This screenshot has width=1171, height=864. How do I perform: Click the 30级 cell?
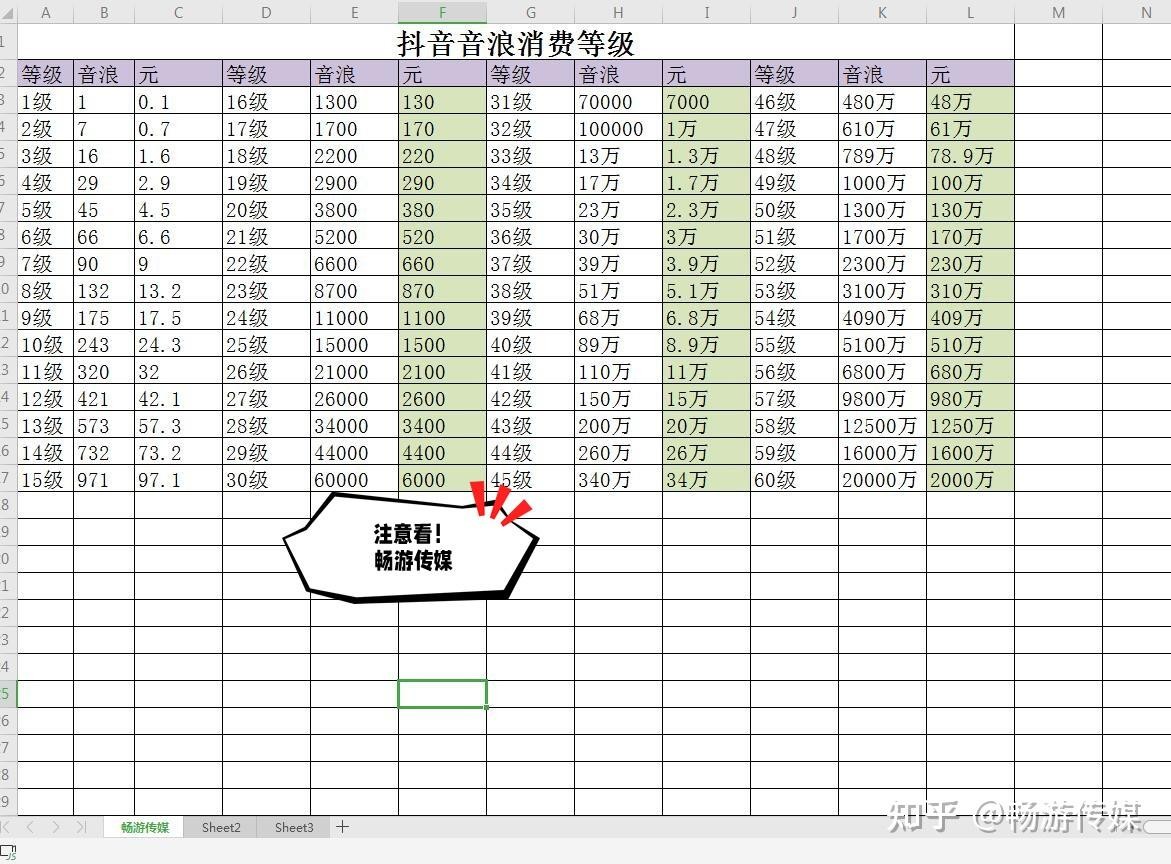(x=267, y=479)
